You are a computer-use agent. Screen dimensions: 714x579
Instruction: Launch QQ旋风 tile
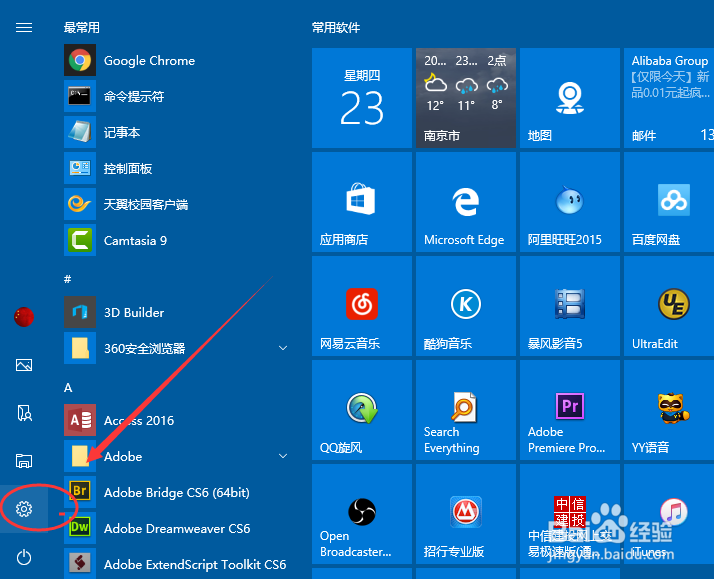[362, 410]
